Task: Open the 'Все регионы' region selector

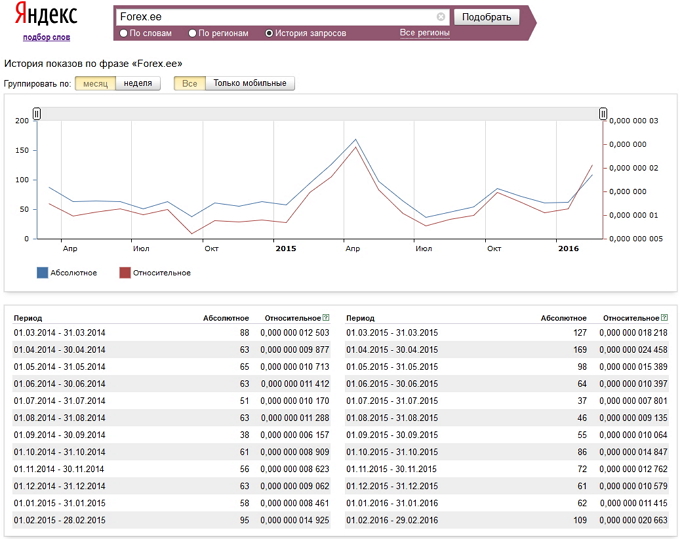Action: 424,33
